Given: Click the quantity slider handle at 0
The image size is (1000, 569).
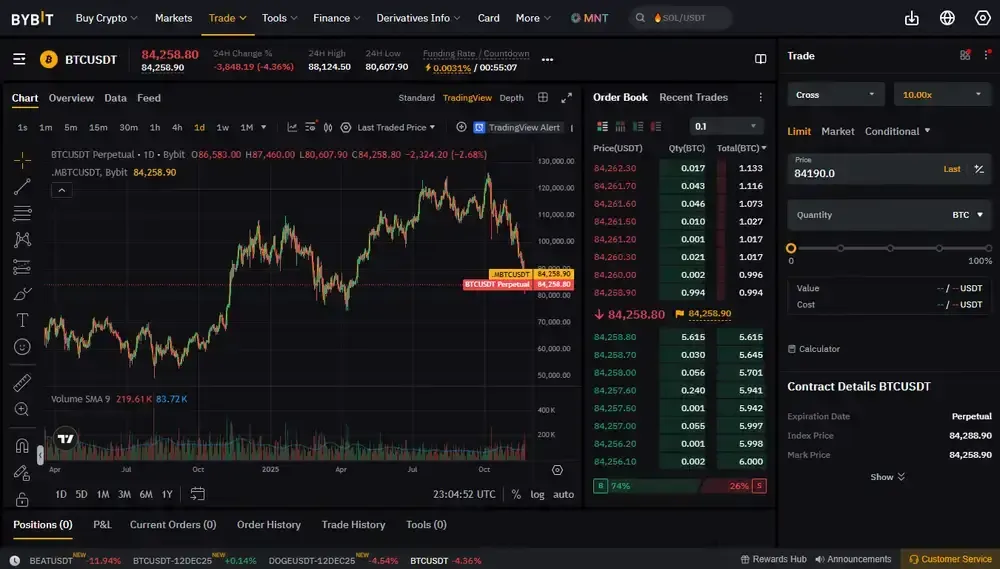Looking at the screenshot, I should (x=791, y=248).
